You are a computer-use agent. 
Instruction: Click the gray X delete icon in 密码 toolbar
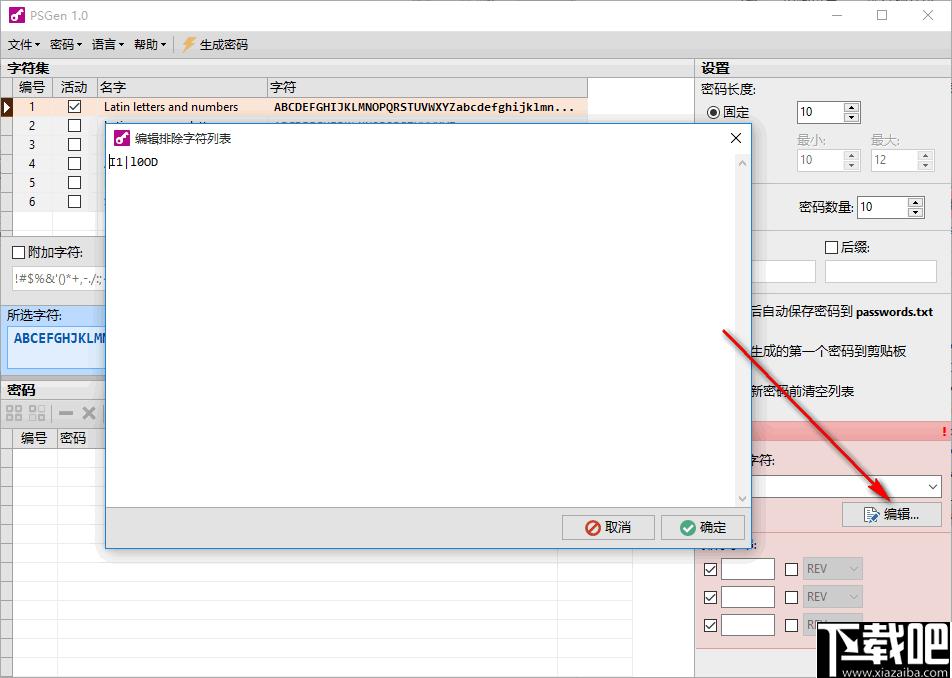89,413
